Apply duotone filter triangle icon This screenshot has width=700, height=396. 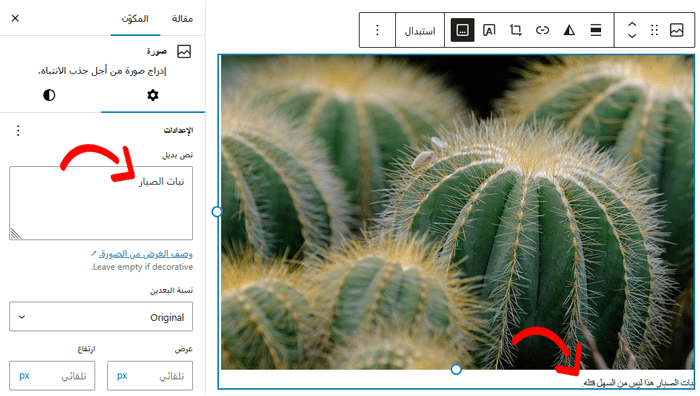569,30
